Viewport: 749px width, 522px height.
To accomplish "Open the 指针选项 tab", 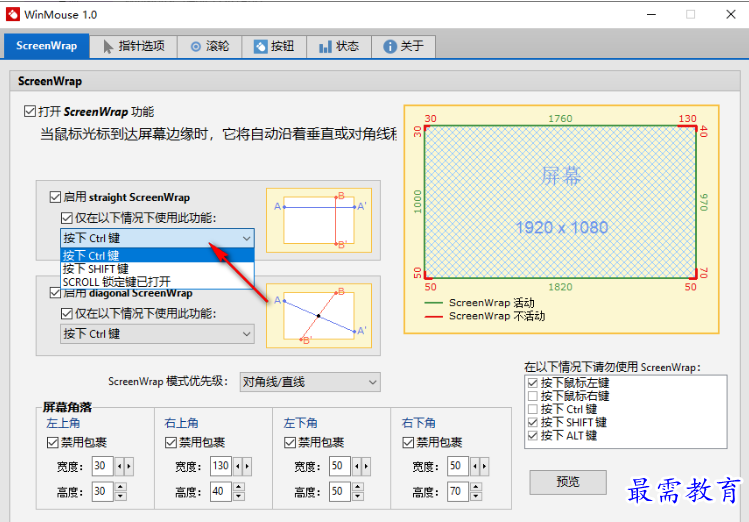I will (133, 47).
